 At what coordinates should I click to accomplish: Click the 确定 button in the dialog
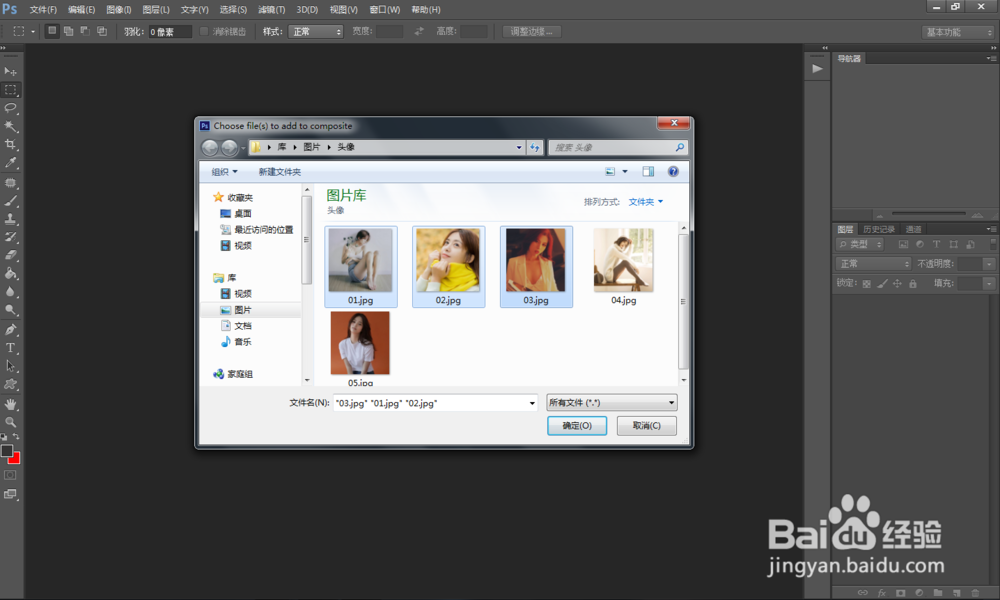[577, 425]
